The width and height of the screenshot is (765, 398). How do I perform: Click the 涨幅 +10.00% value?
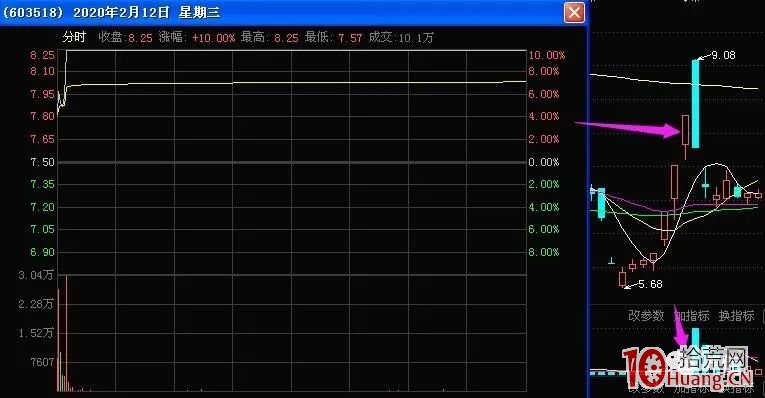click(213, 38)
